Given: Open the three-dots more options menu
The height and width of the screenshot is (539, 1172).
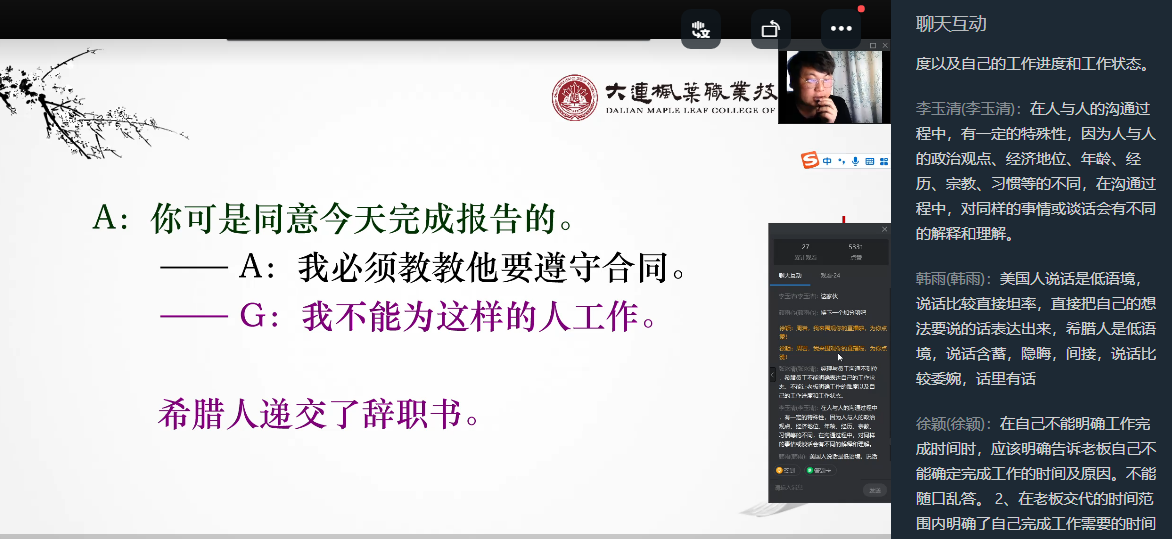Looking at the screenshot, I should 840,28.
